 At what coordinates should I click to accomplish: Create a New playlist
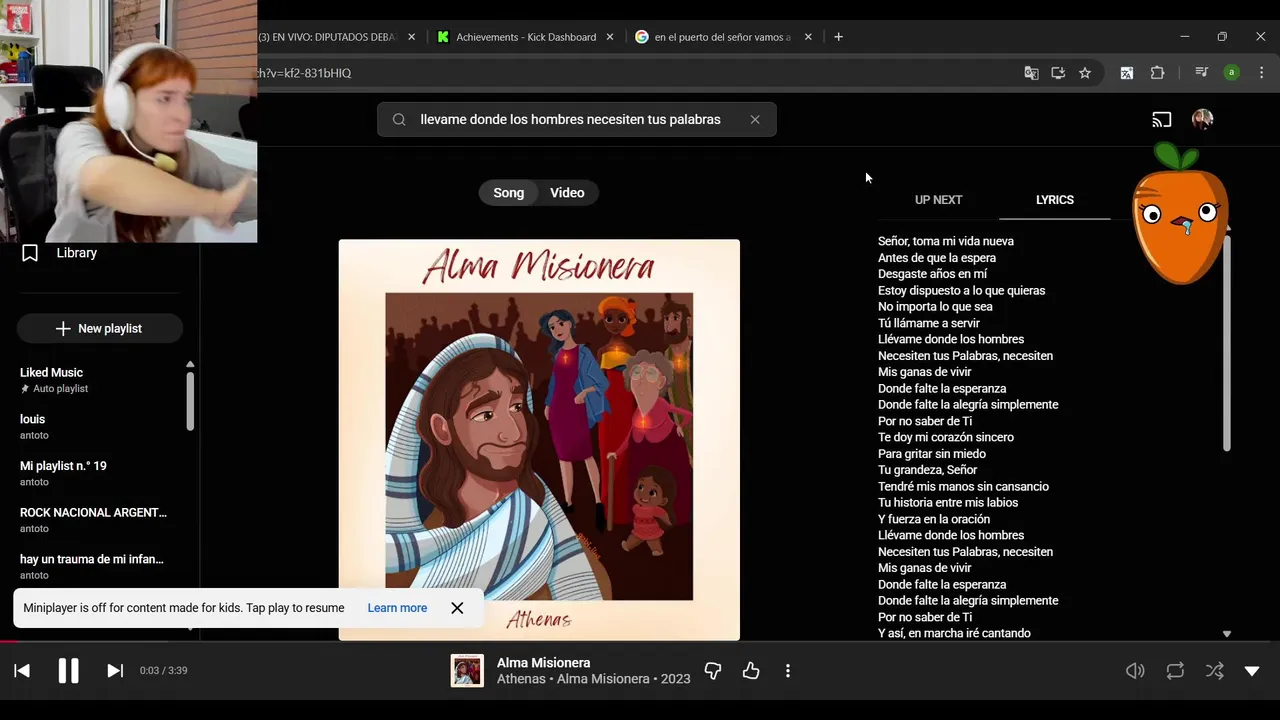click(x=99, y=328)
